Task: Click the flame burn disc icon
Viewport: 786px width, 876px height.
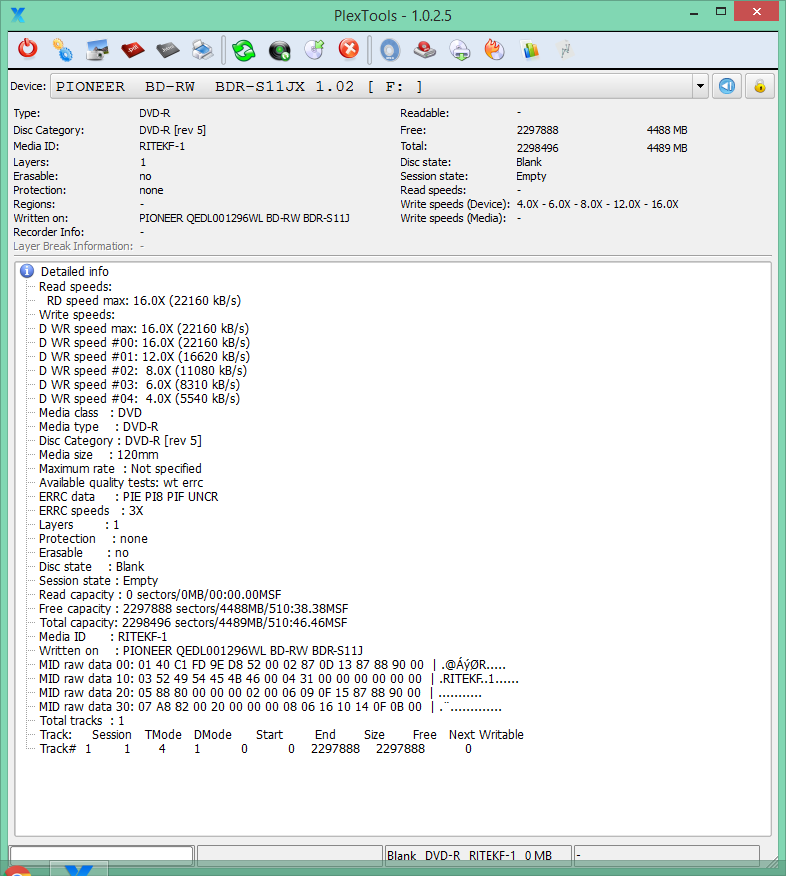Action: (x=494, y=49)
